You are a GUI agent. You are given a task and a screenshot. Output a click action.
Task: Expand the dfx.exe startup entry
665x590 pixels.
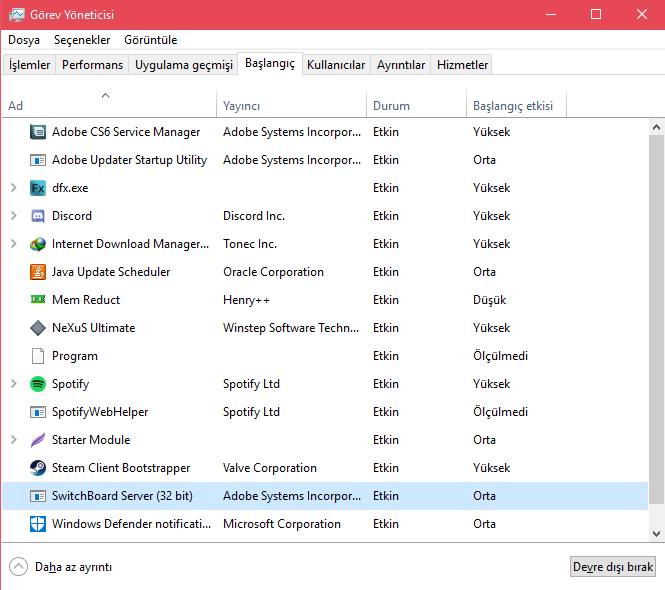[13, 188]
